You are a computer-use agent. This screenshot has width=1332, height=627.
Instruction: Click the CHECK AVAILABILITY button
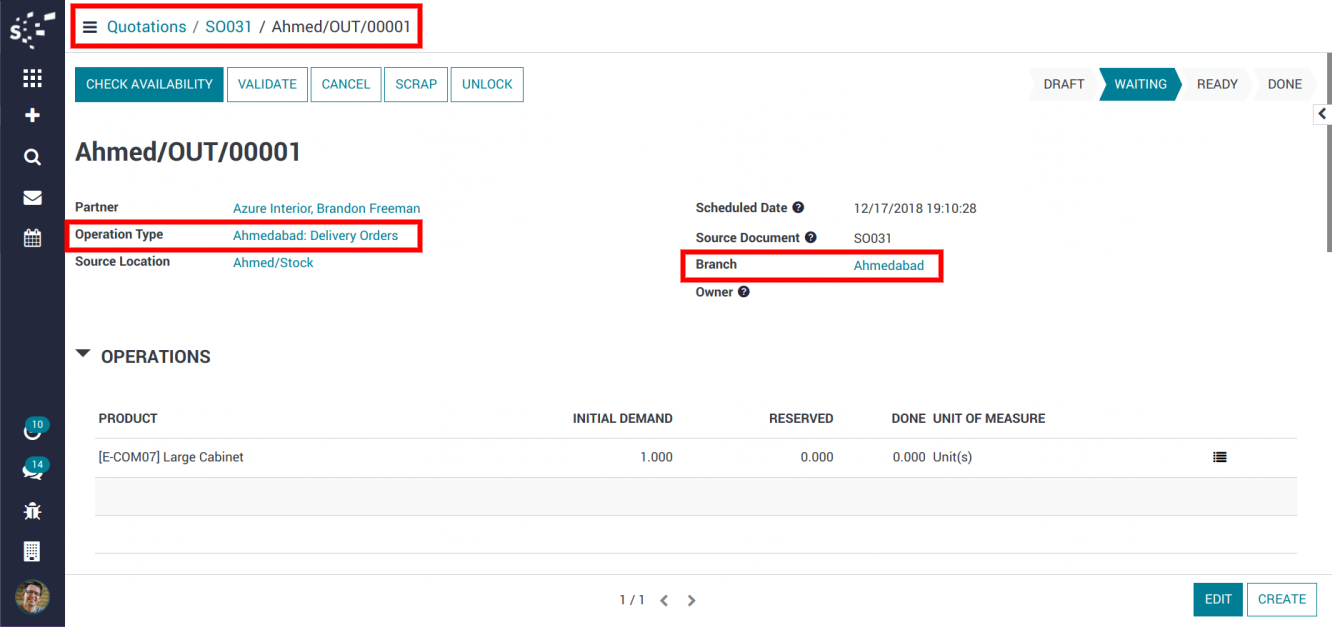point(149,85)
